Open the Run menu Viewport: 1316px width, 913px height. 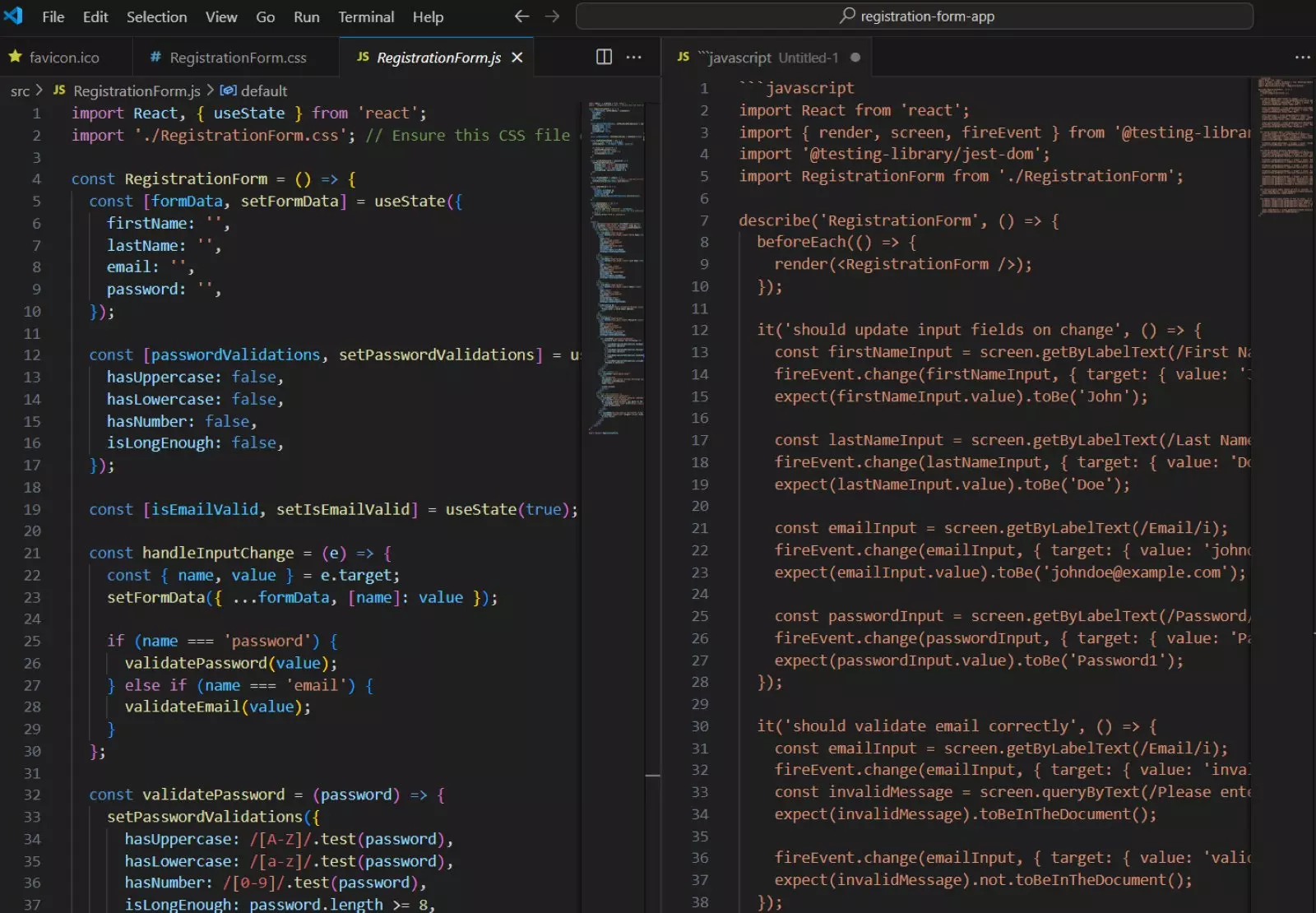coord(307,16)
